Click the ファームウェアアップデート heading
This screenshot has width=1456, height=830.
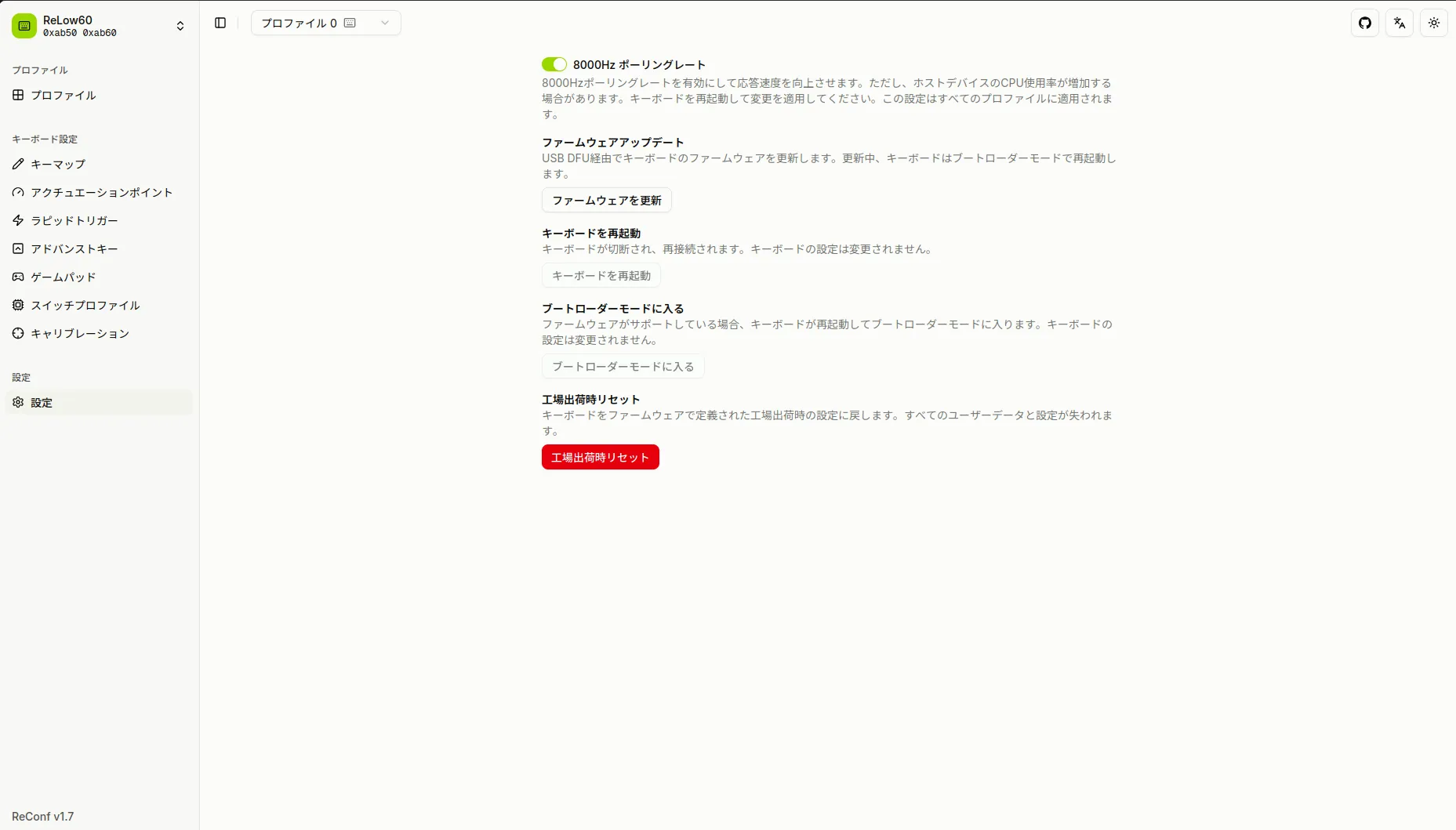(613, 142)
